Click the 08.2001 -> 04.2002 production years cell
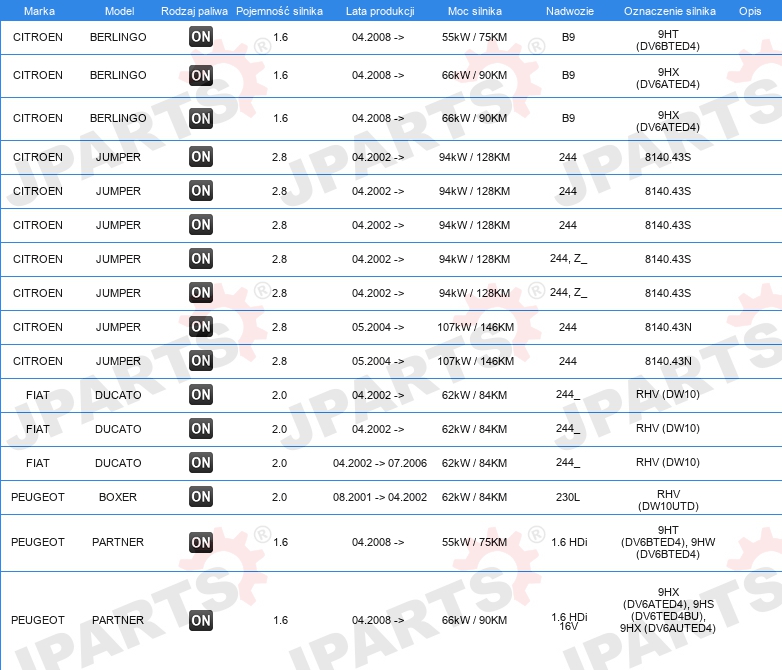The width and height of the screenshot is (782, 670). 380,497
